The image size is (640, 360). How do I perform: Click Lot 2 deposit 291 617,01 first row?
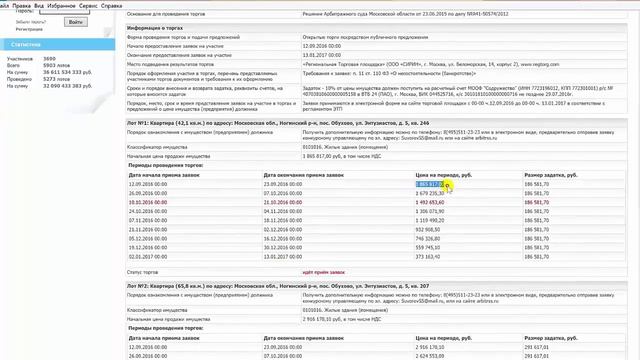coord(536,347)
